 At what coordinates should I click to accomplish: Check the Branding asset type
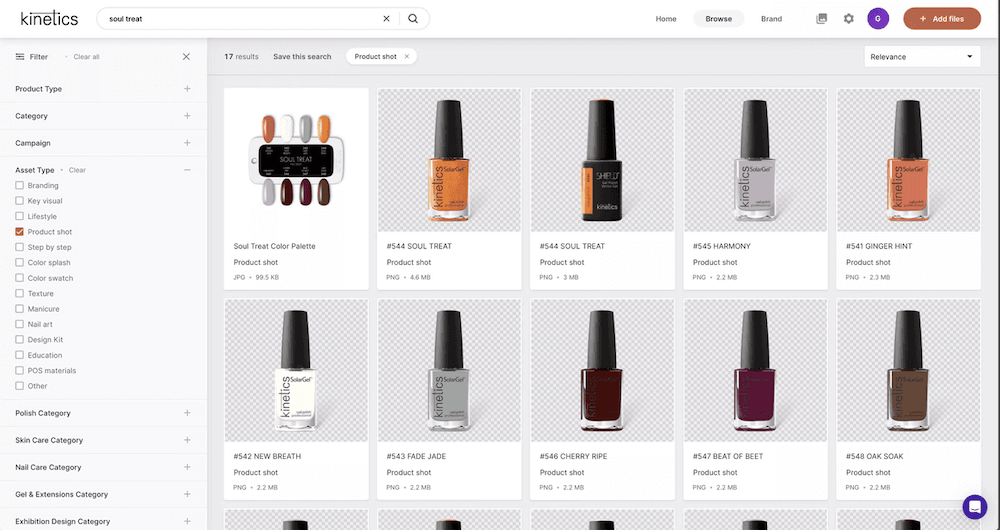point(20,186)
